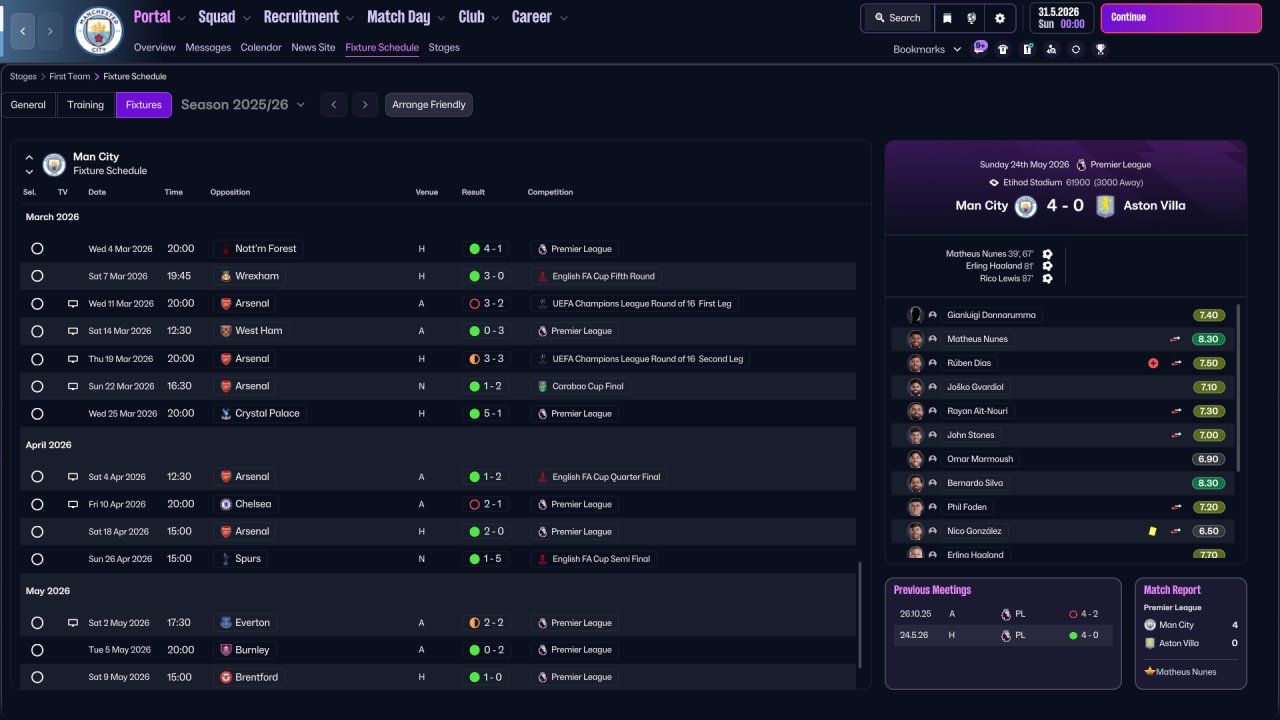
Task: Click the globe icon in top toolbar
Action: pos(972,18)
